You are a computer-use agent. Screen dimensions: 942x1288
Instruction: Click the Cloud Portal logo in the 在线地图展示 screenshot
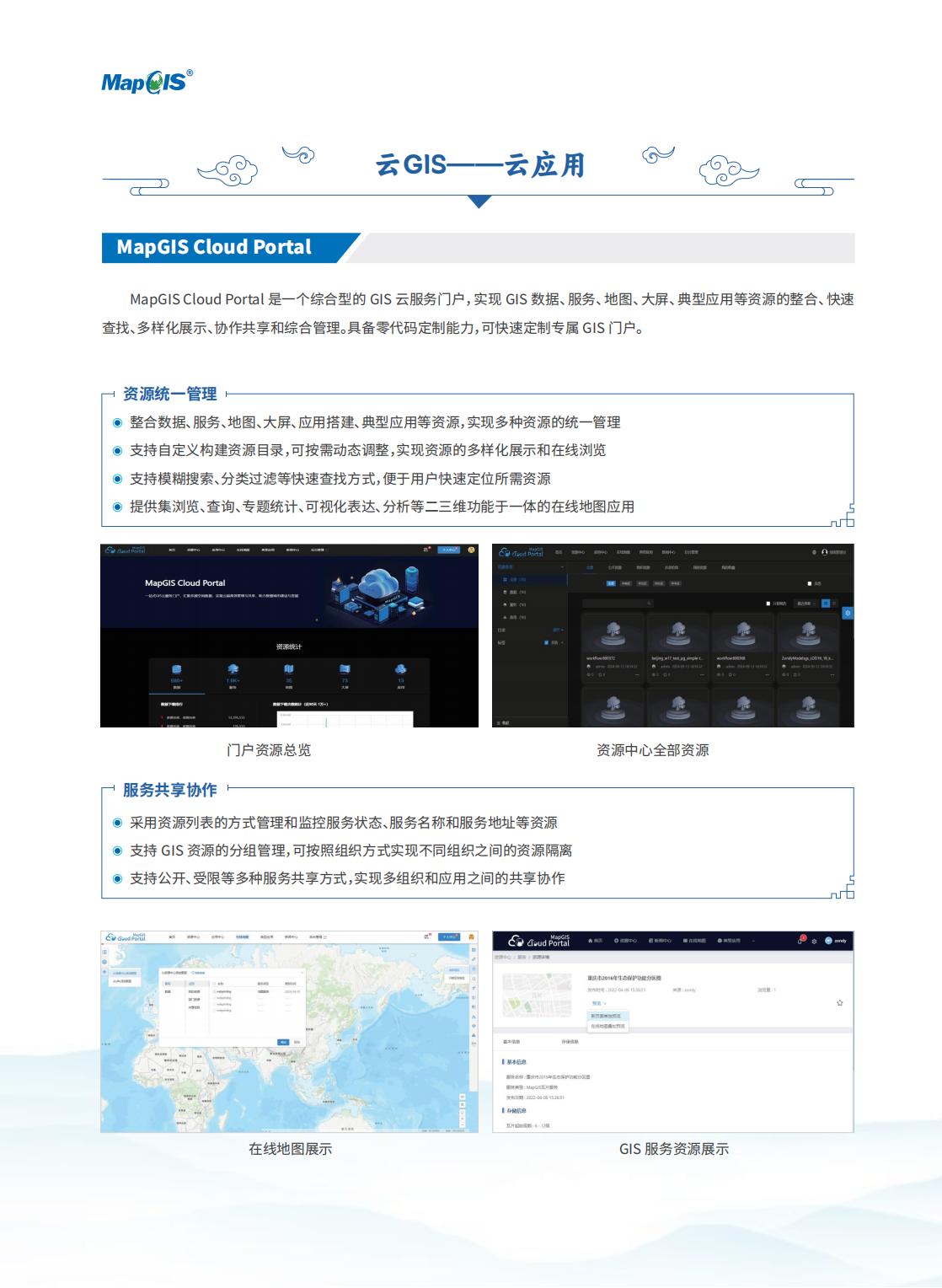[x=126, y=936]
